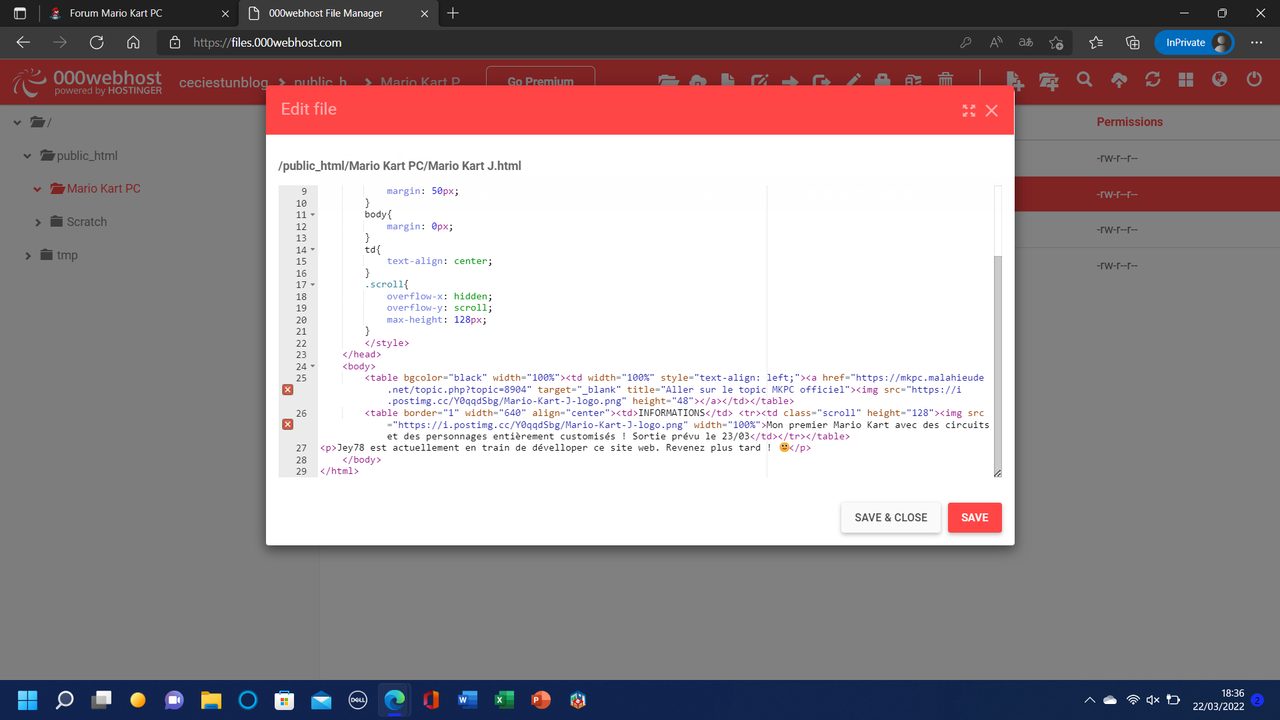Screen dimensions: 1280x720
Task: Click the Go Premium button
Action: point(541,82)
